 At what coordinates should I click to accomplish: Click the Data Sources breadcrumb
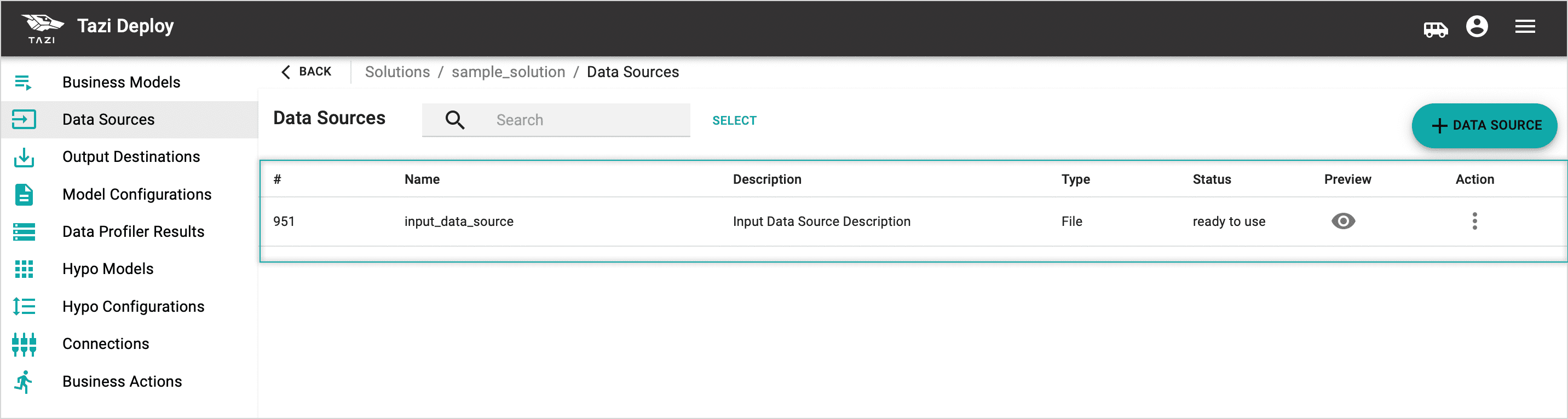pos(632,72)
